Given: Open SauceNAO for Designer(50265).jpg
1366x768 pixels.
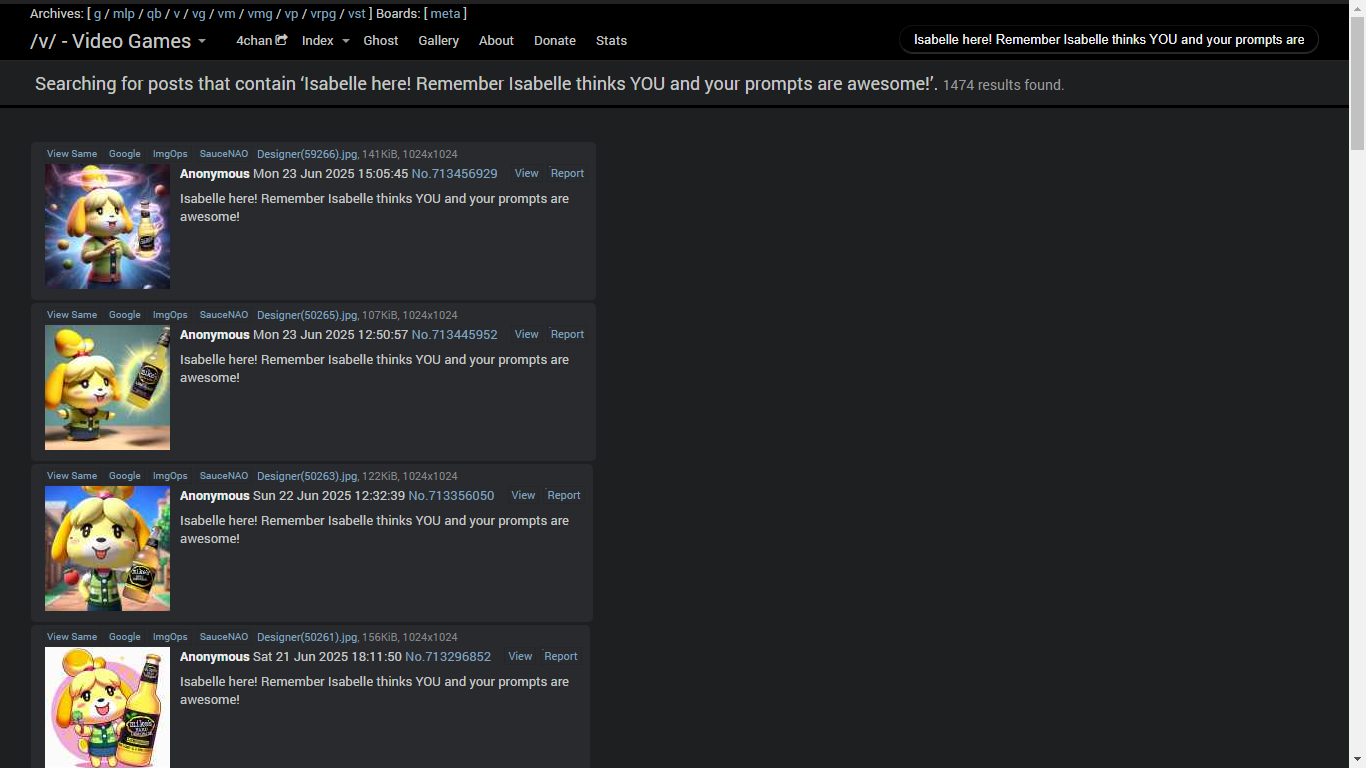Looking at the screenshot, I should (x=224, y=315).
